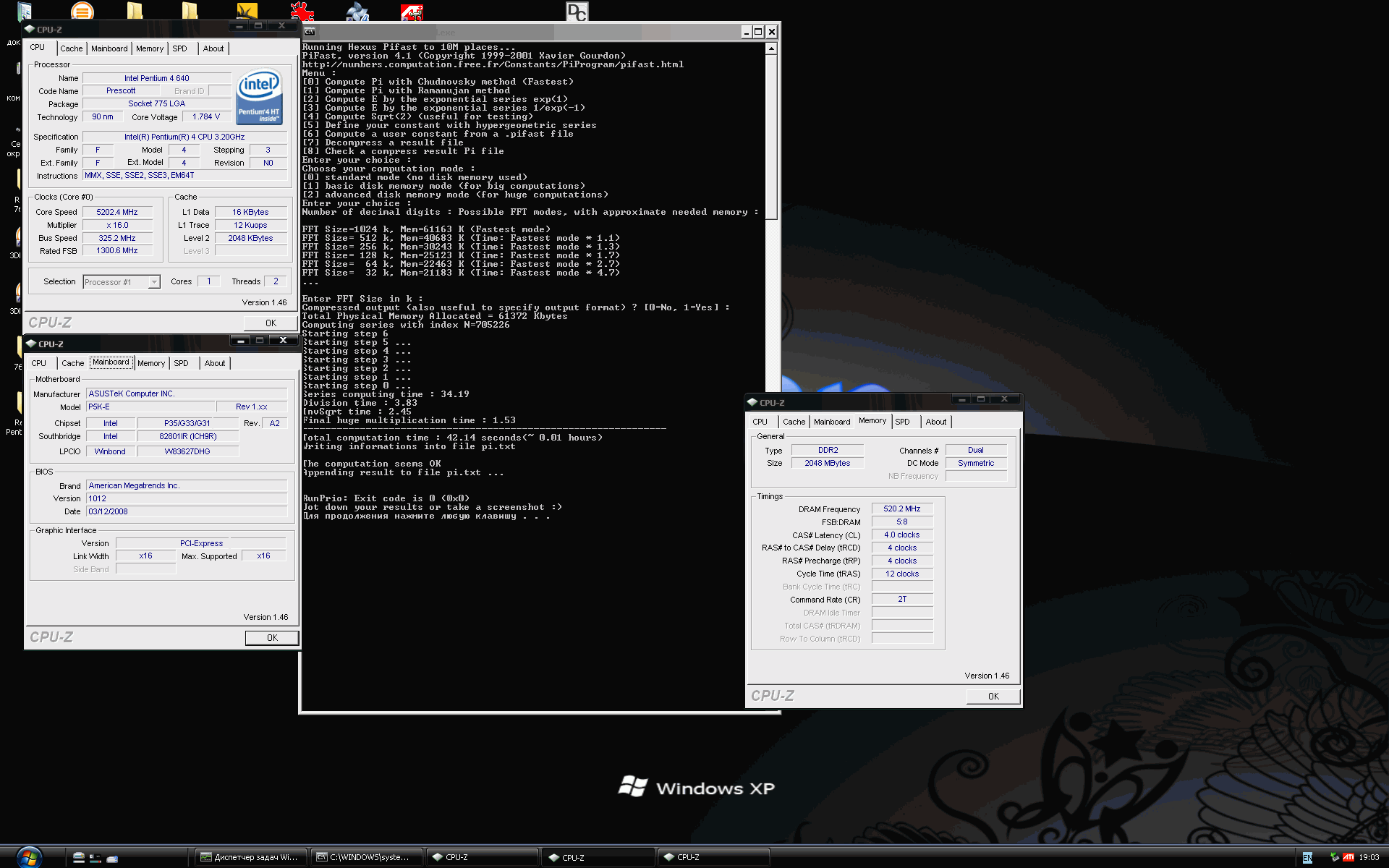Open the red splat desktop icon

302,11
